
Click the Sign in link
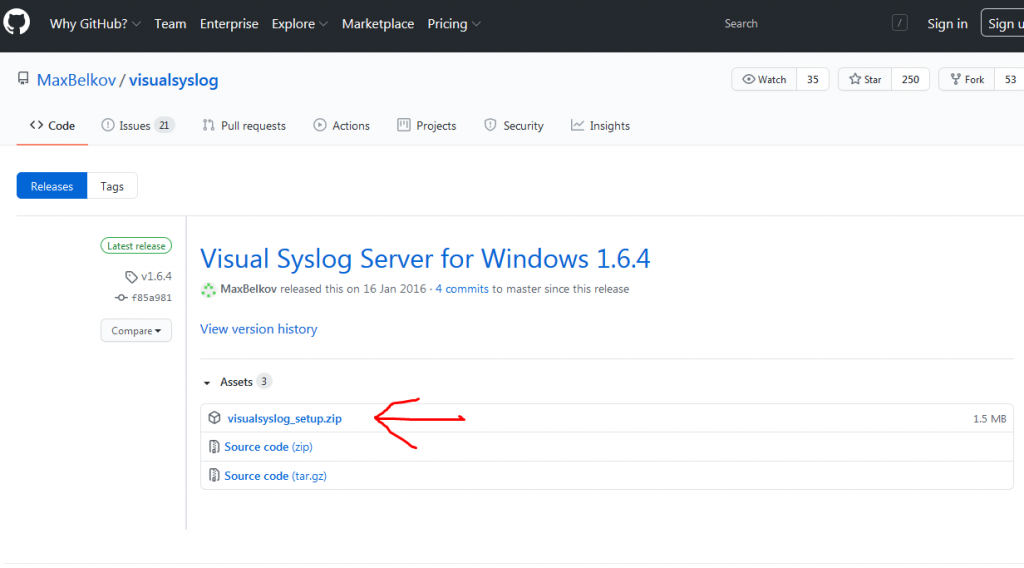pos(947,24)
